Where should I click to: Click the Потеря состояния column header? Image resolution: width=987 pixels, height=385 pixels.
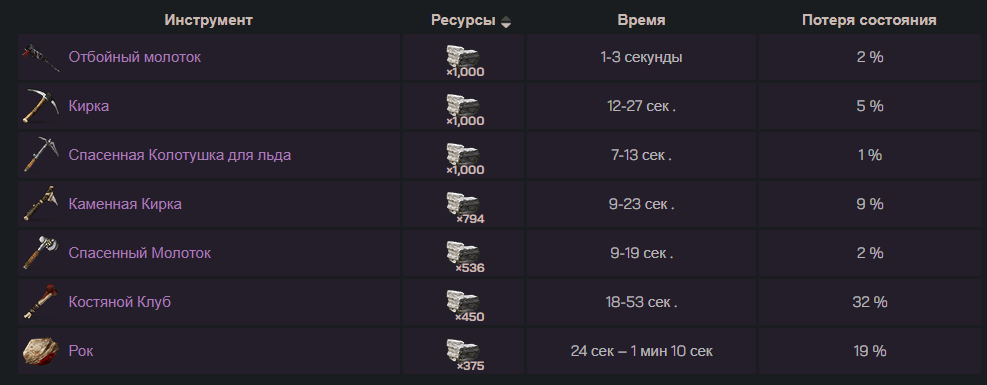869,20
